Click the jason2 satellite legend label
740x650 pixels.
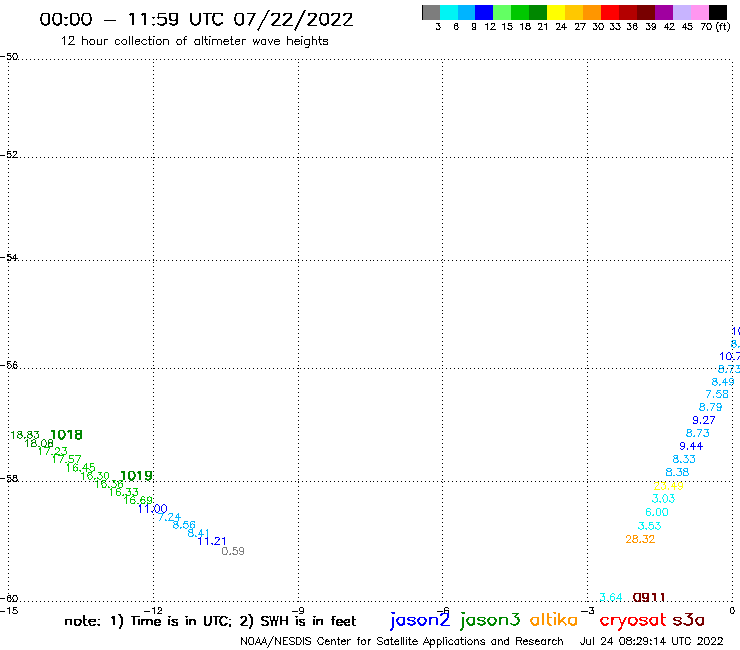tap(420, 620)
